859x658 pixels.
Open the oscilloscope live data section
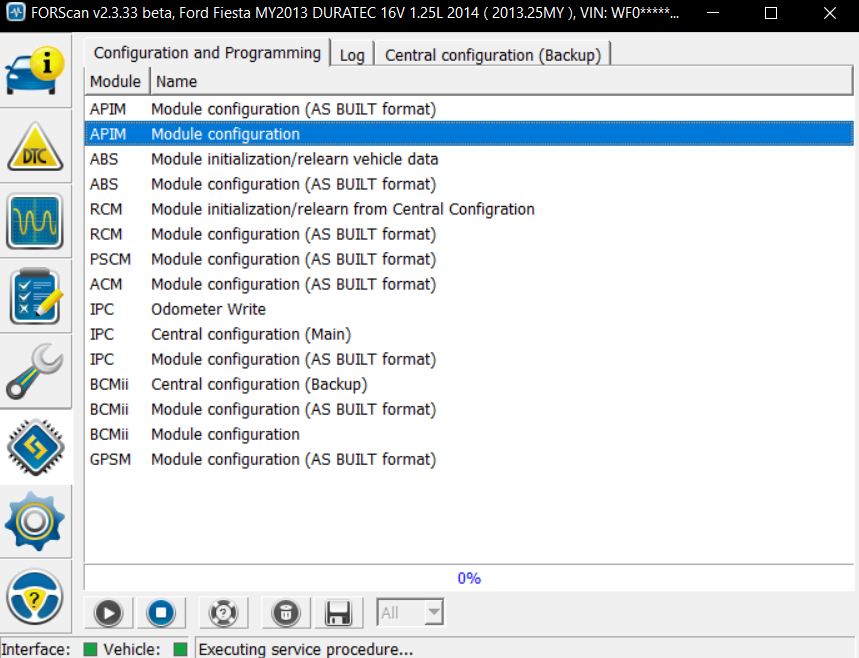click(x=36, y=221)
